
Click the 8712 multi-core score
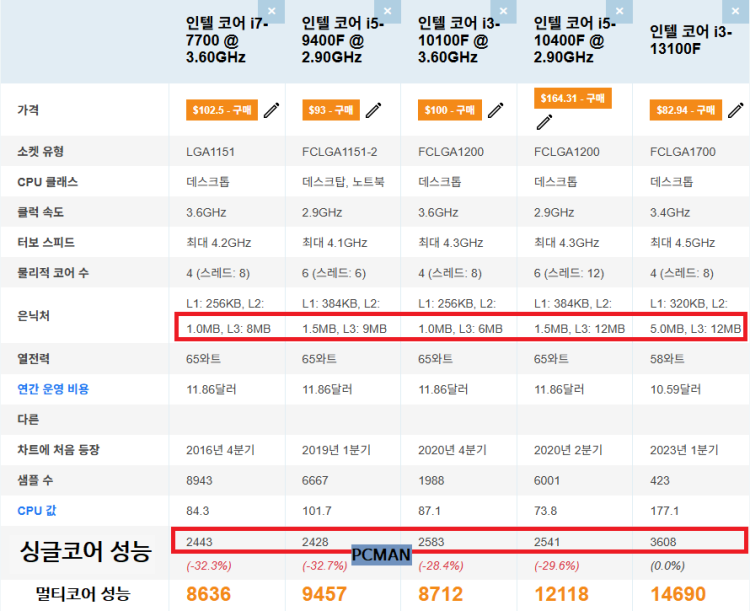pos(441,594)
